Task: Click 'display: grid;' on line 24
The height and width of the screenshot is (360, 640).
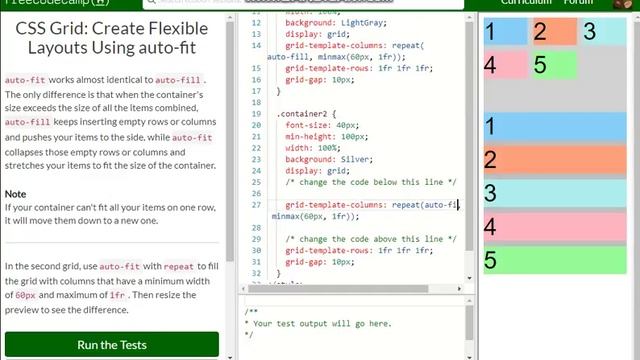Action: point(317,171)
